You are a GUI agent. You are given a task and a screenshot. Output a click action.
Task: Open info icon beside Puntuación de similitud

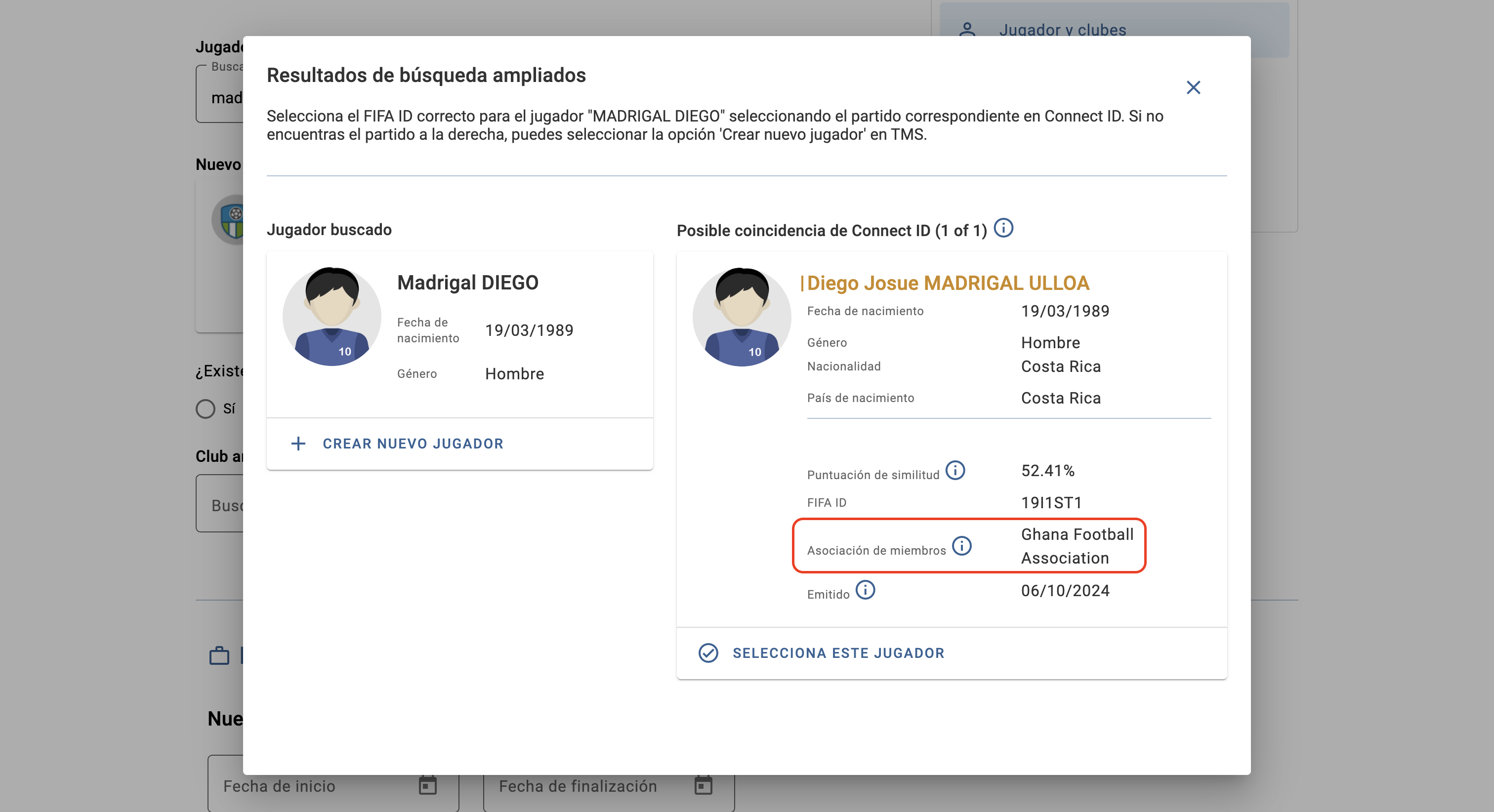[955, 470]
